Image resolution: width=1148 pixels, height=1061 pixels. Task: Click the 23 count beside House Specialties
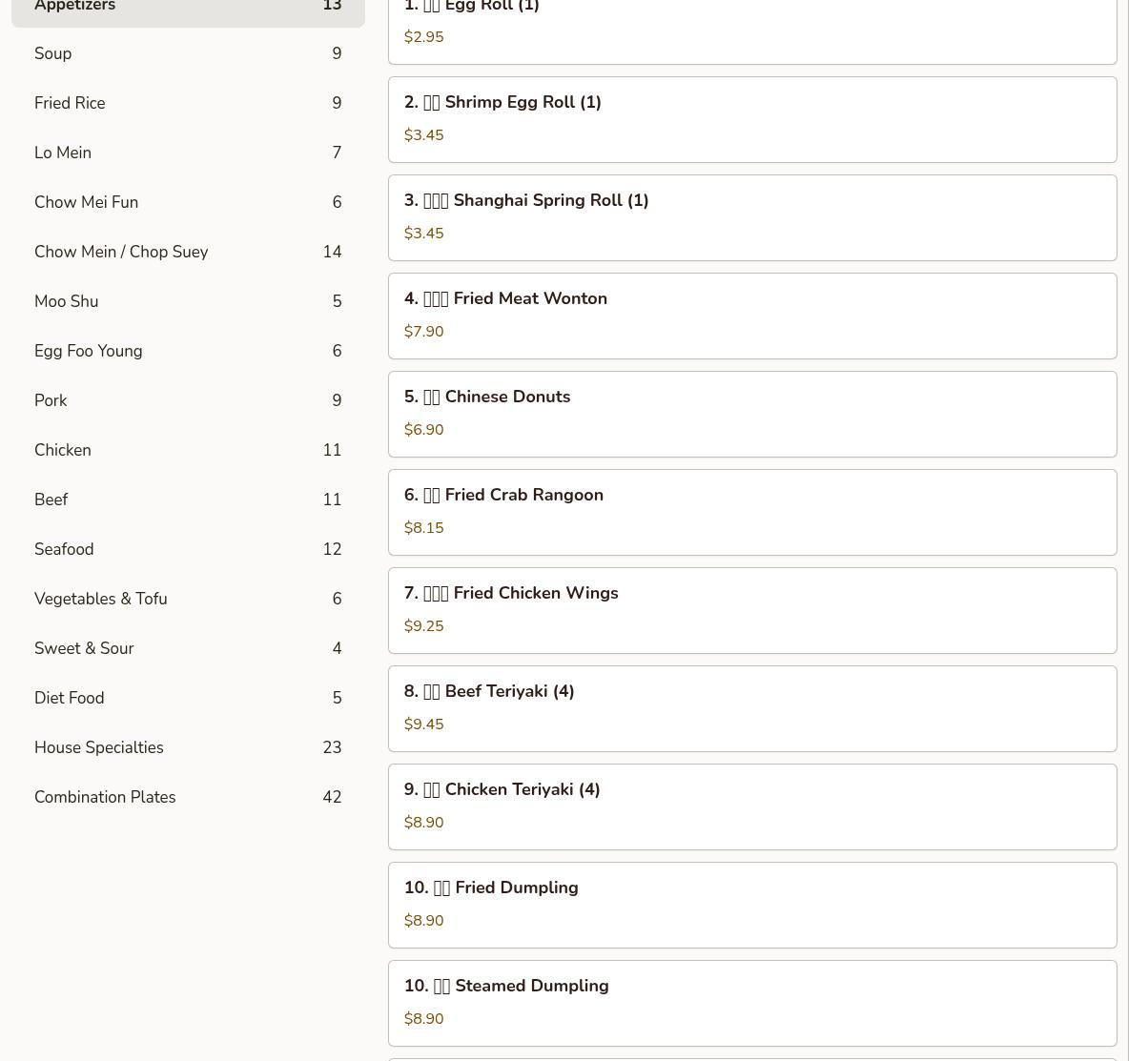[332, 747]
